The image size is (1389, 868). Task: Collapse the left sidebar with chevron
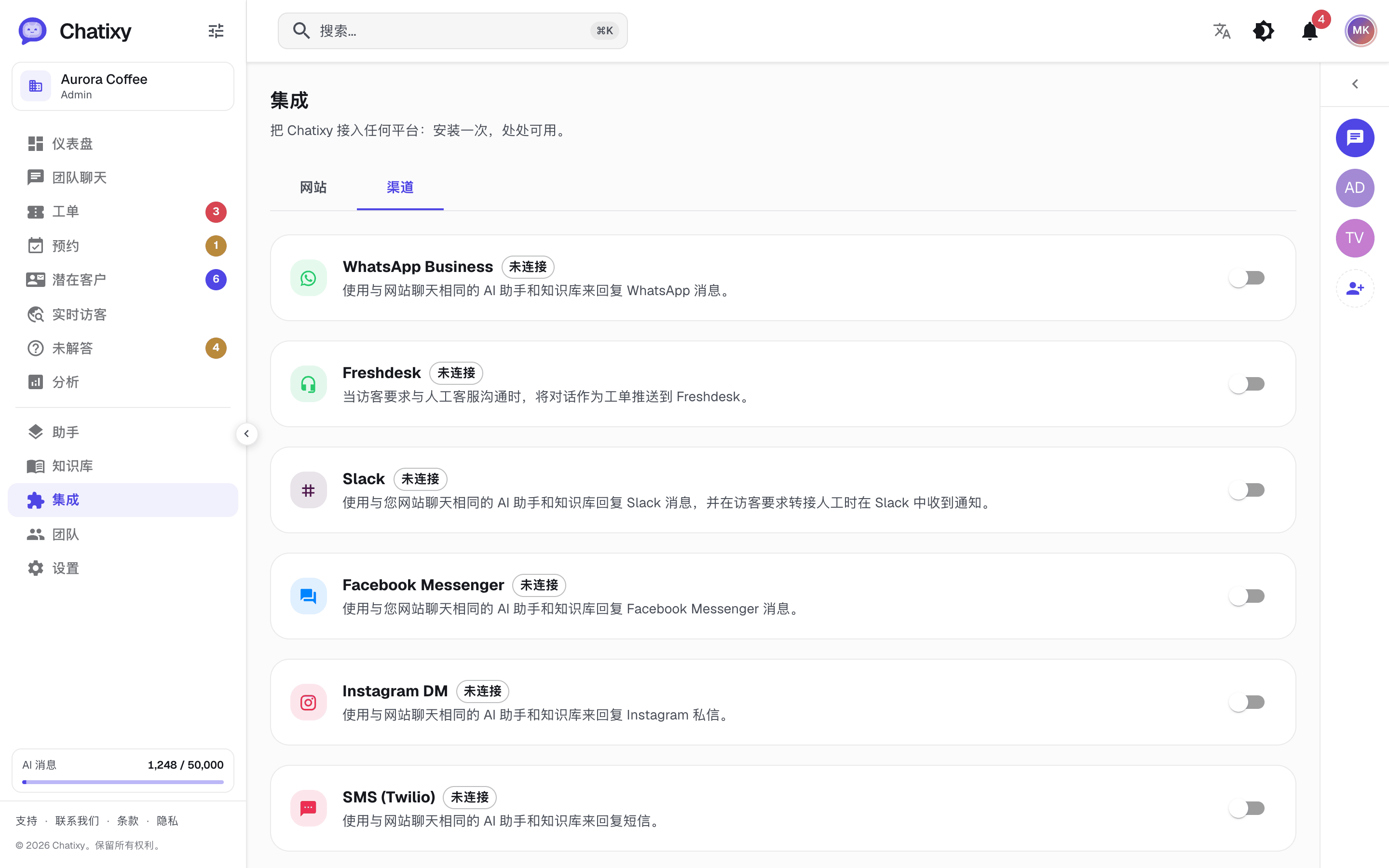pos(247,434)
